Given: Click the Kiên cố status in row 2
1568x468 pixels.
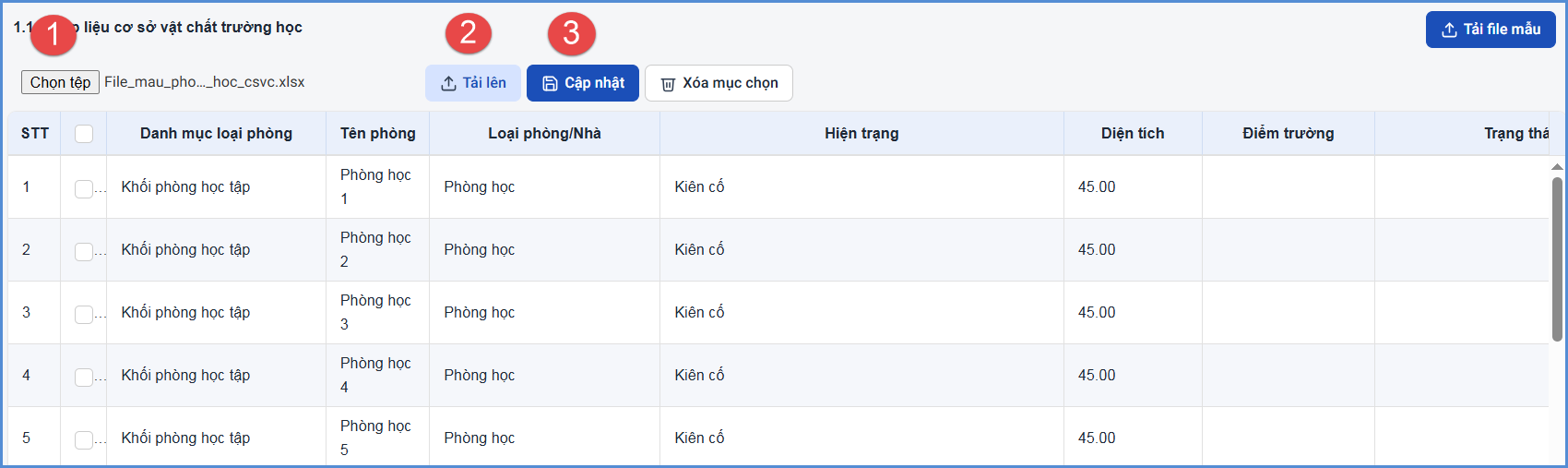Looking at the screenshot, I should pyautogui.click(x=699, y=250).
